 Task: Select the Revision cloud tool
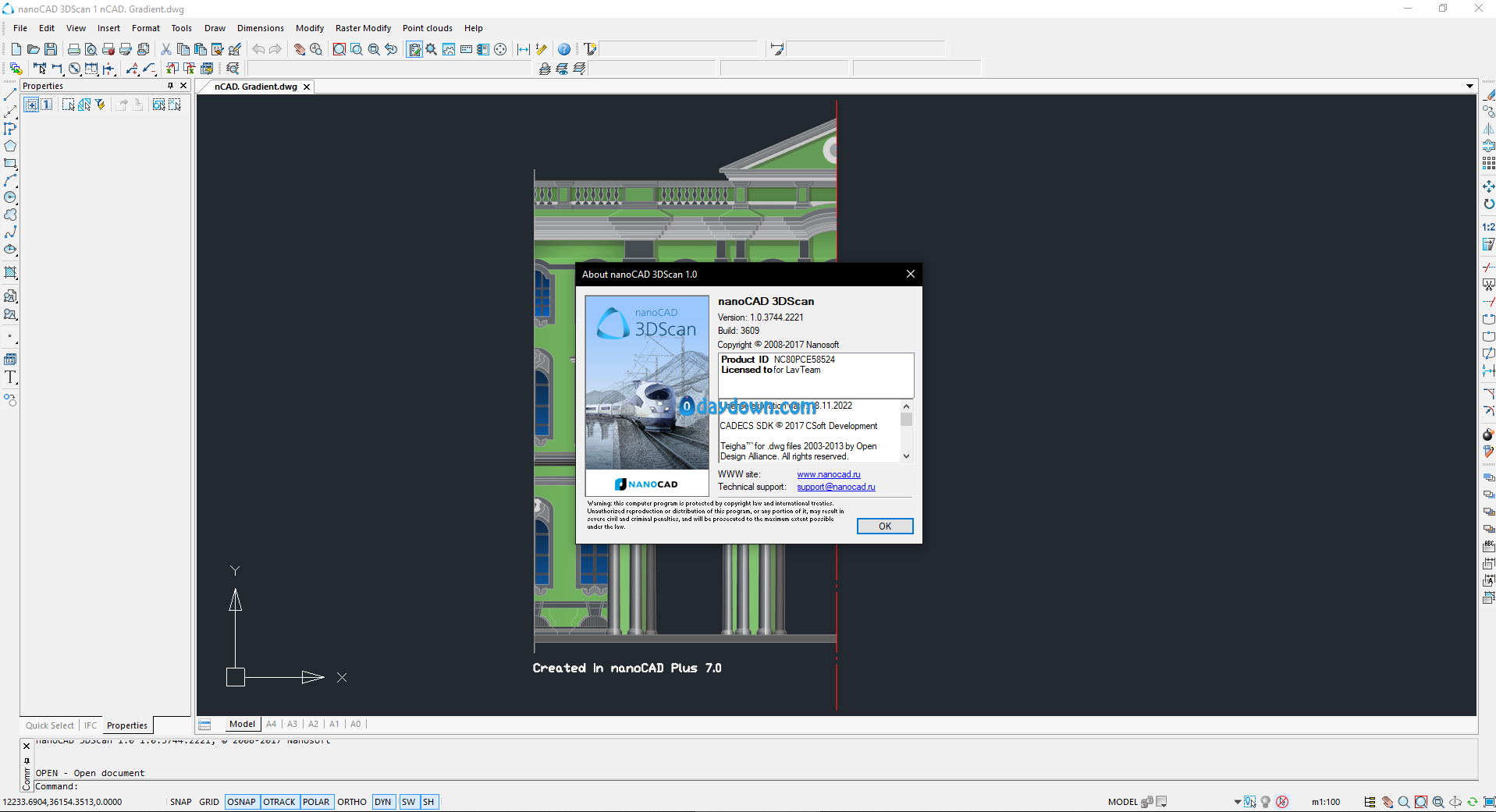coord(10,215)
